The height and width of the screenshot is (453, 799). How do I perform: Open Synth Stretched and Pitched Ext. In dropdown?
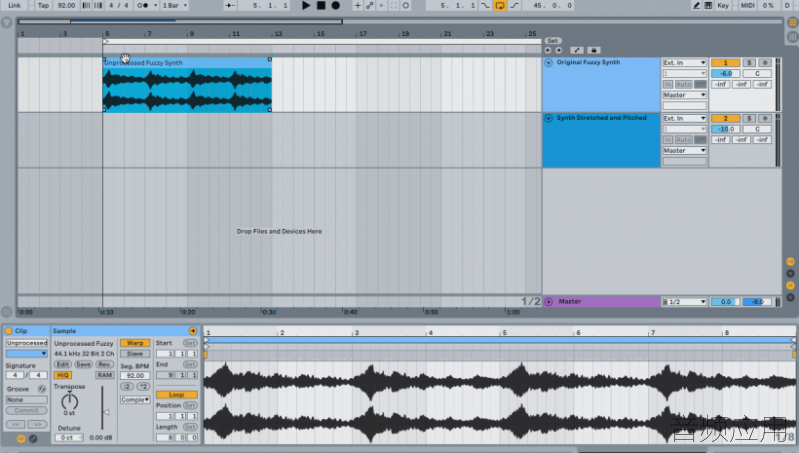click(x=684, y=118)
